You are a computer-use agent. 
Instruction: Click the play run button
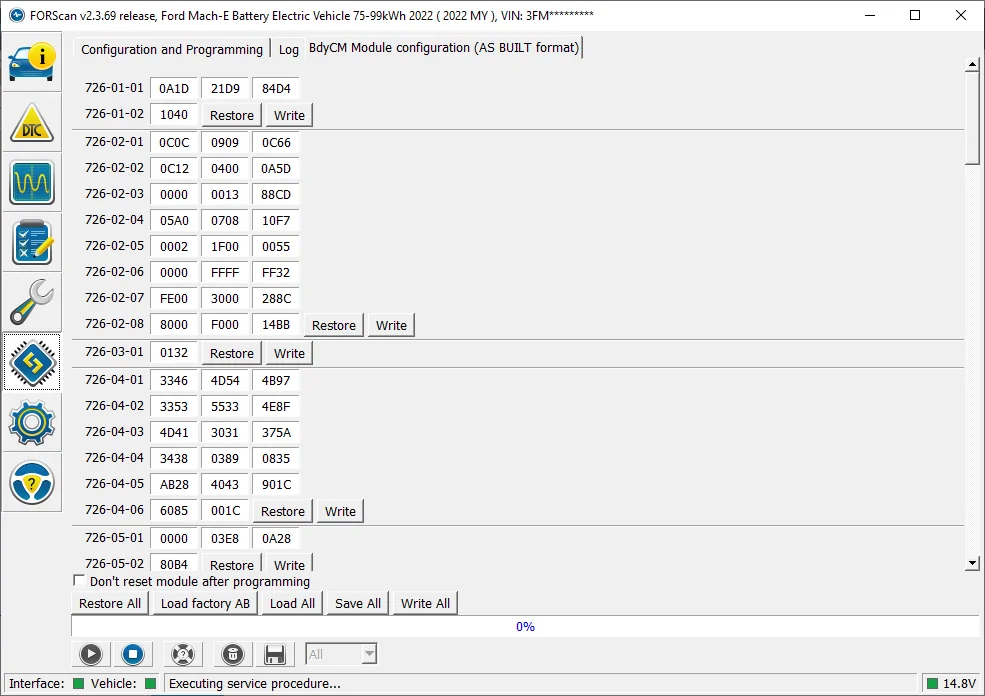click(91, 655)
